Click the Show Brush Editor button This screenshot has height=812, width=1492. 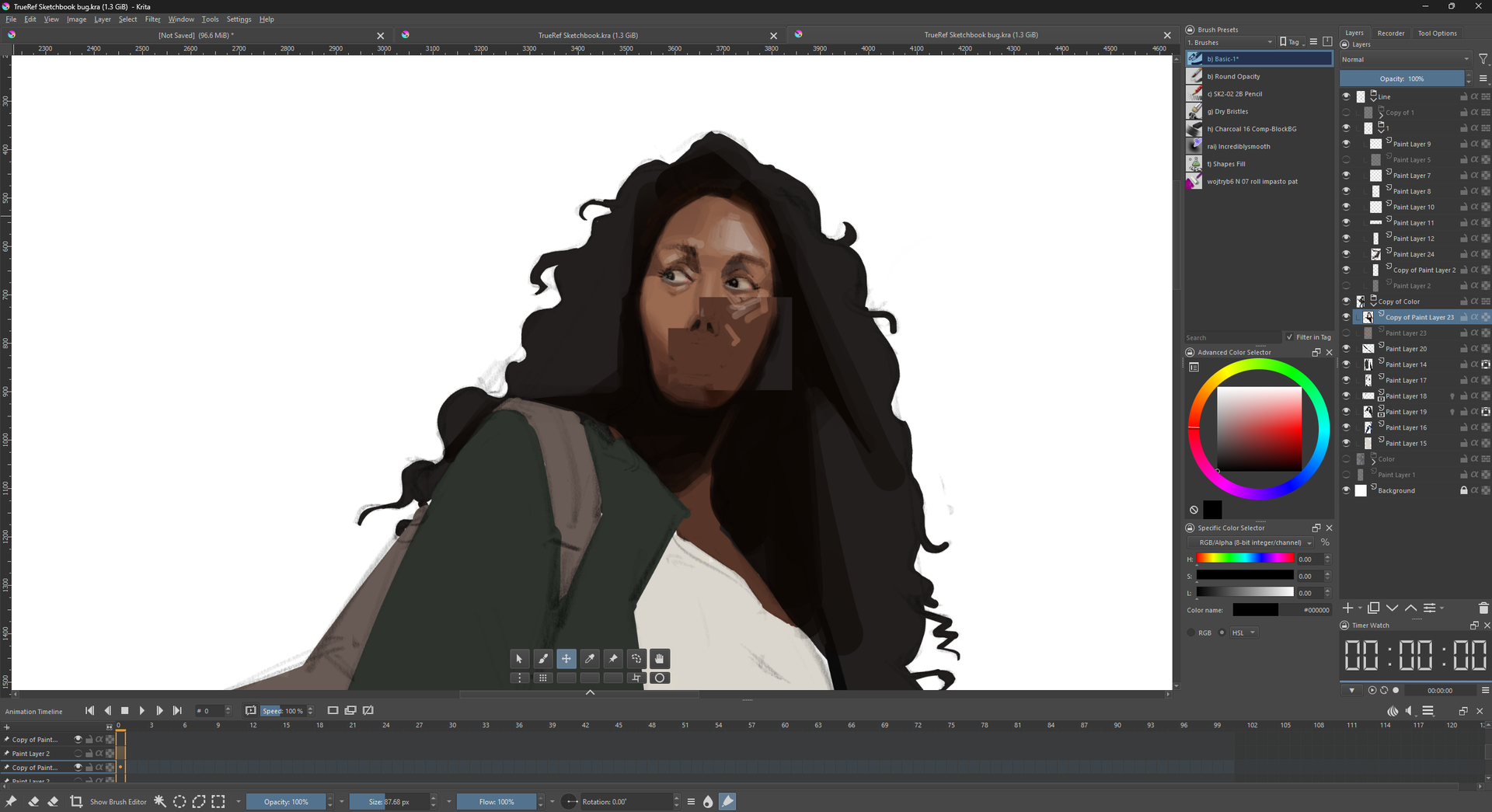point(118,802)
